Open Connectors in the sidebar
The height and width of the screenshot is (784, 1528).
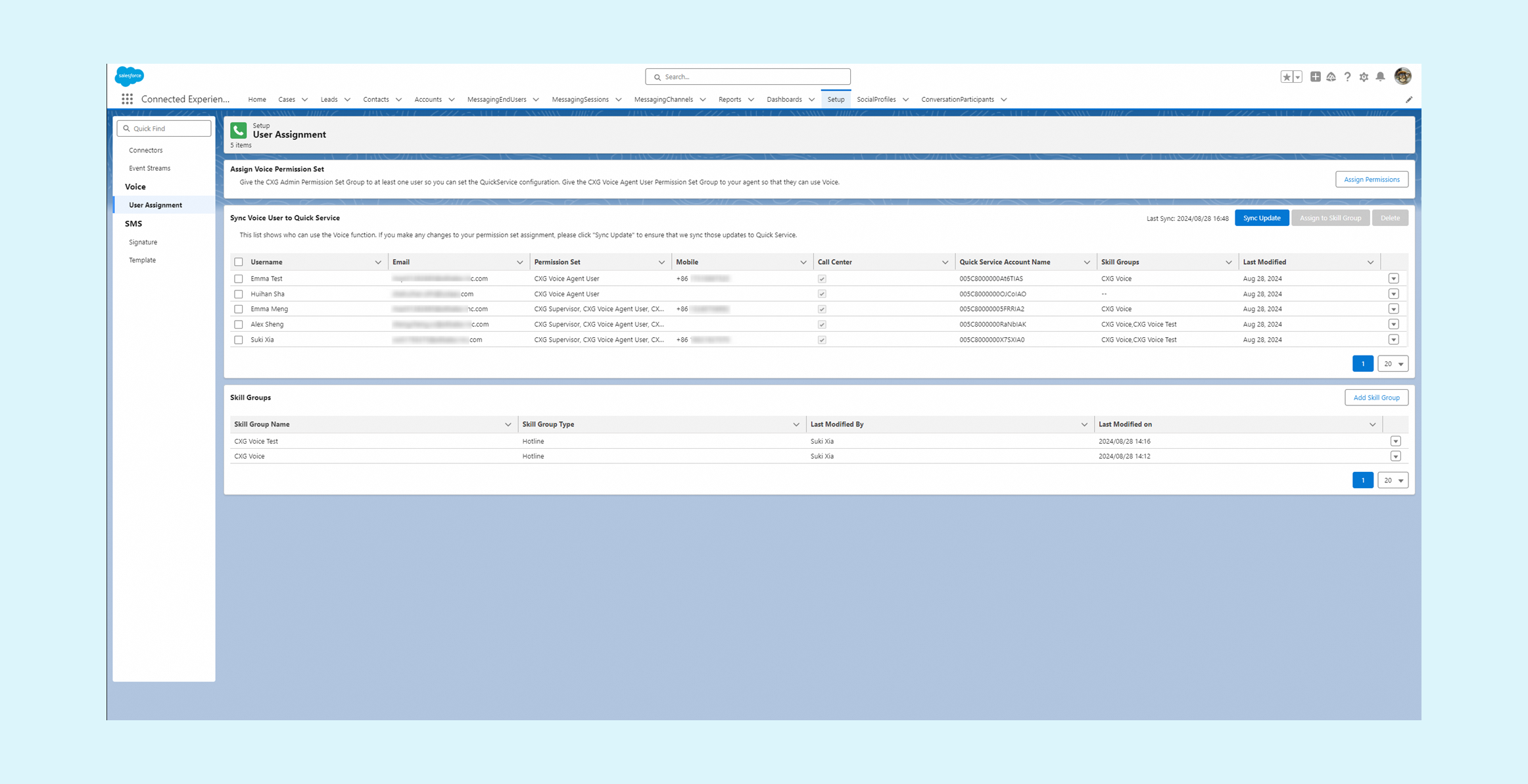coord(145,150)
